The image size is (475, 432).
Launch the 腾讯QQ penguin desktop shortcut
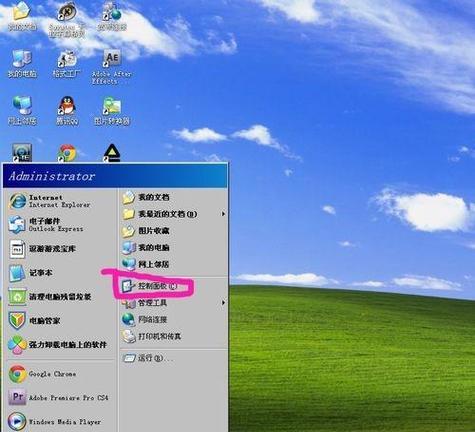click(x=67, y=110)
